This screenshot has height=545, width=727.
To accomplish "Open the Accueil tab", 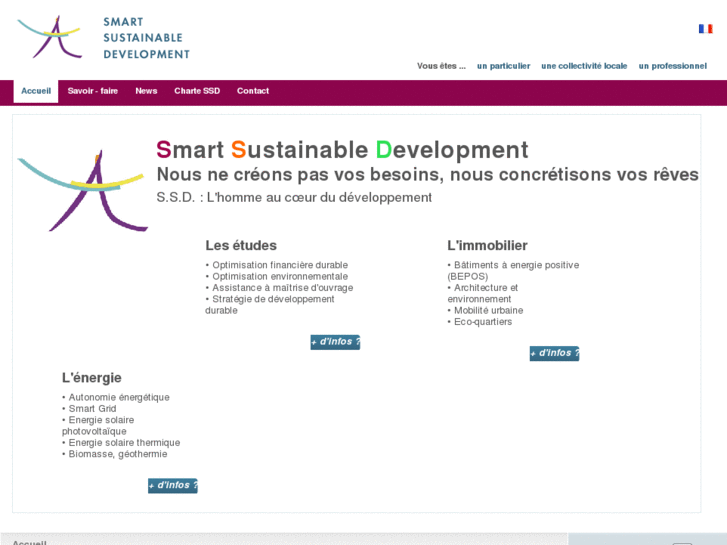I will tap(36, 91).
